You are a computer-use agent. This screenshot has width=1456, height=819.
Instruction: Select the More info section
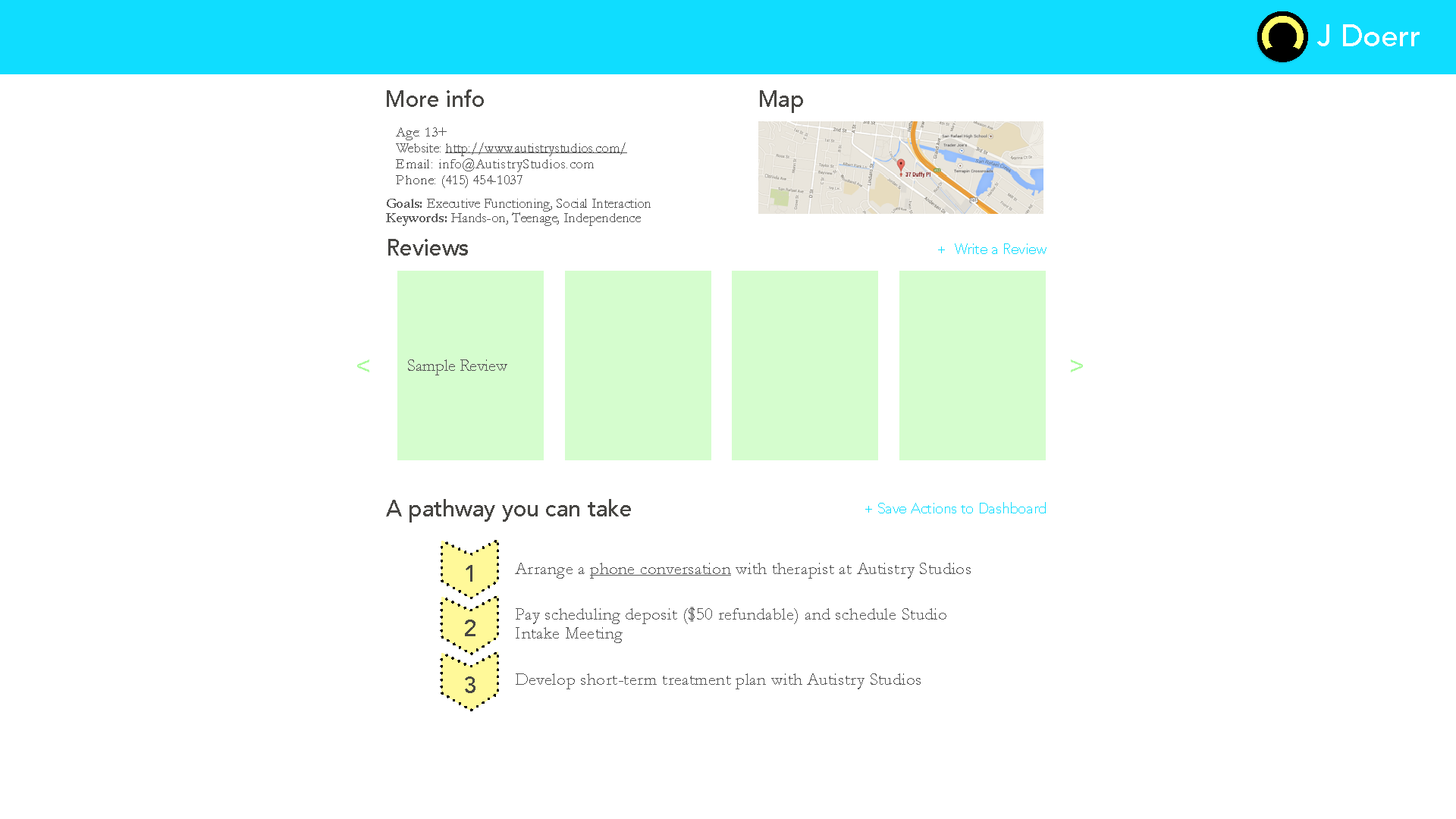[x=435, y=100]
